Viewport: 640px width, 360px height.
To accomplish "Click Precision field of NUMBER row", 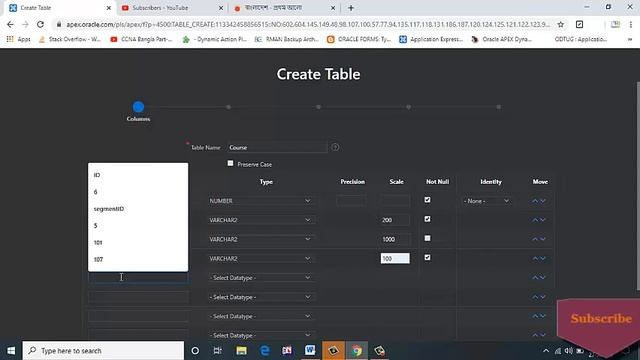I will (351, 201).
